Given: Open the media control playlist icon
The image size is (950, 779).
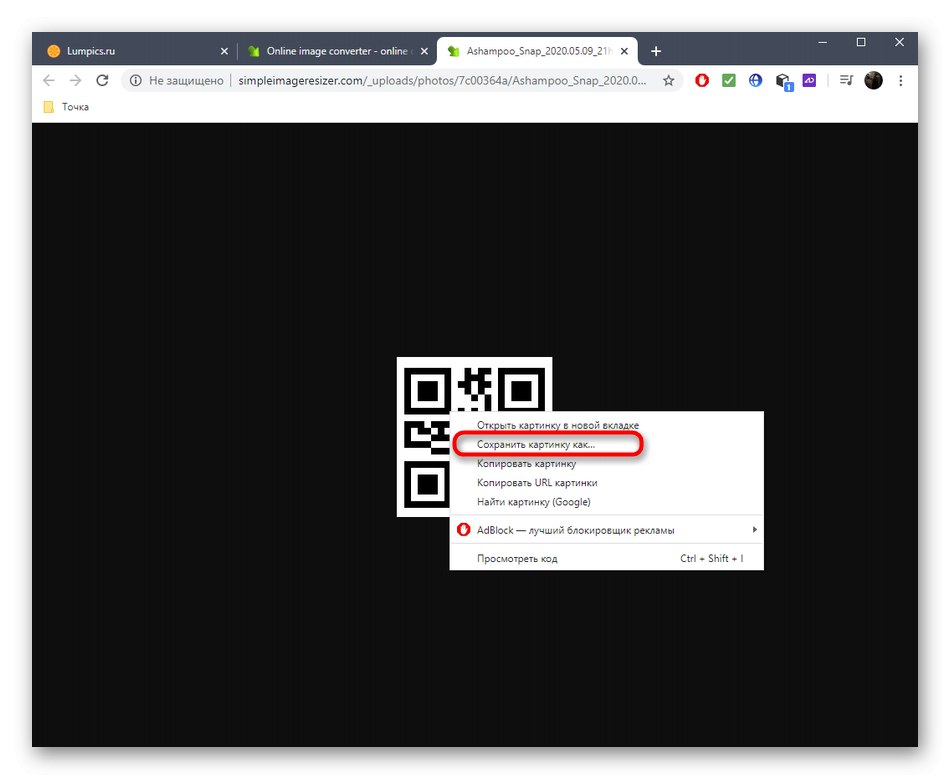Looking at the screenshot, I should [x=846, y=81].
